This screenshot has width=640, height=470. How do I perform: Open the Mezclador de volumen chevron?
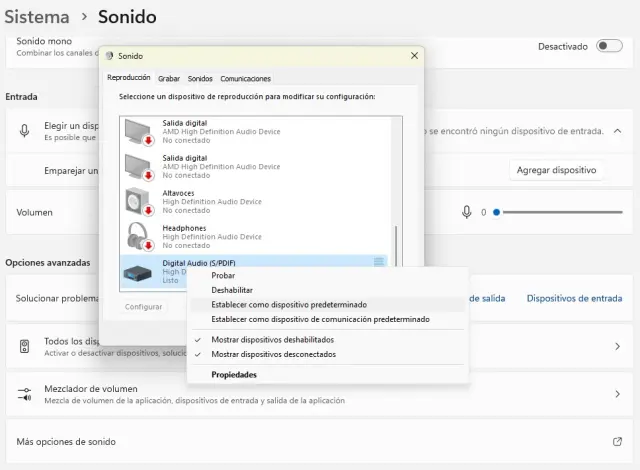(x=617, y=394)
